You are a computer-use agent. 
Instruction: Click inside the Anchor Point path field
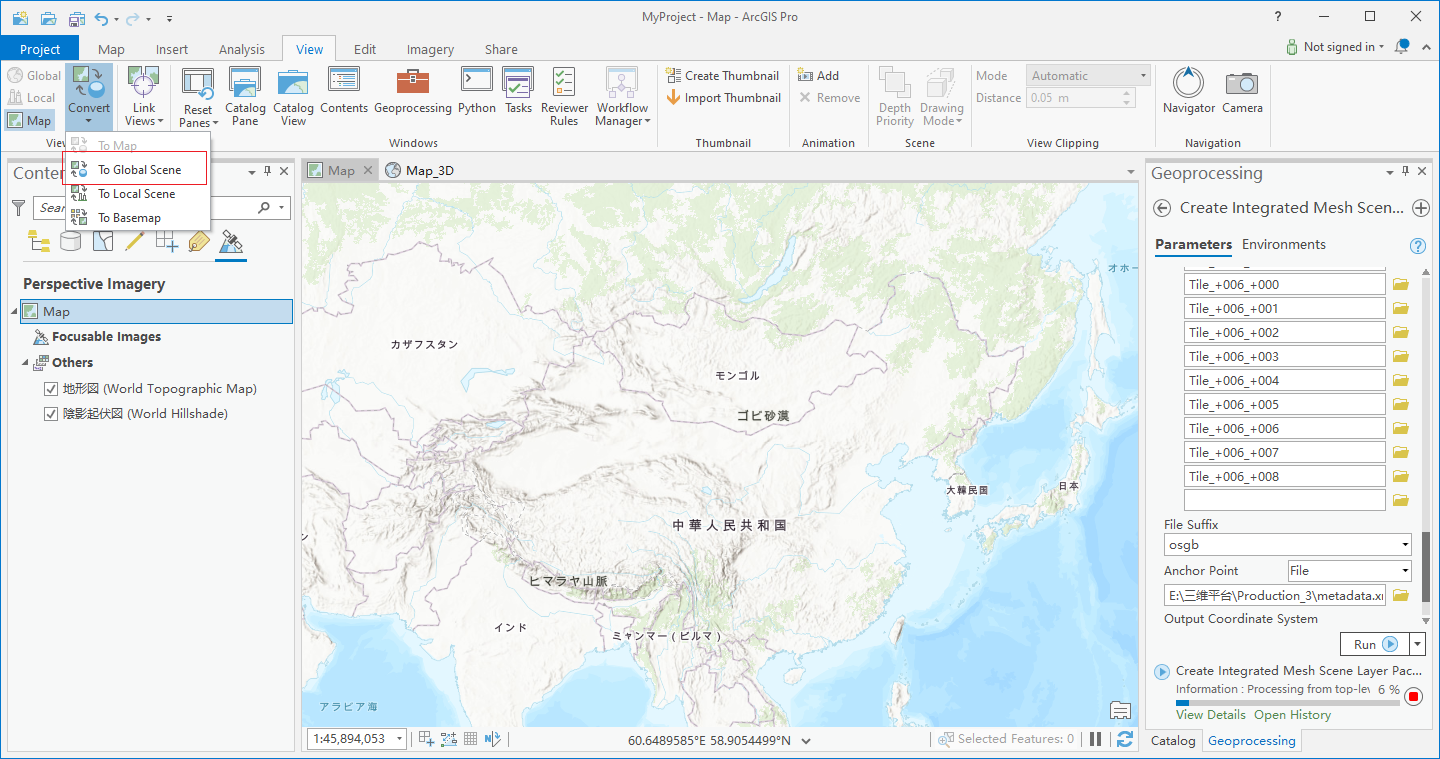click(1275, 594)
